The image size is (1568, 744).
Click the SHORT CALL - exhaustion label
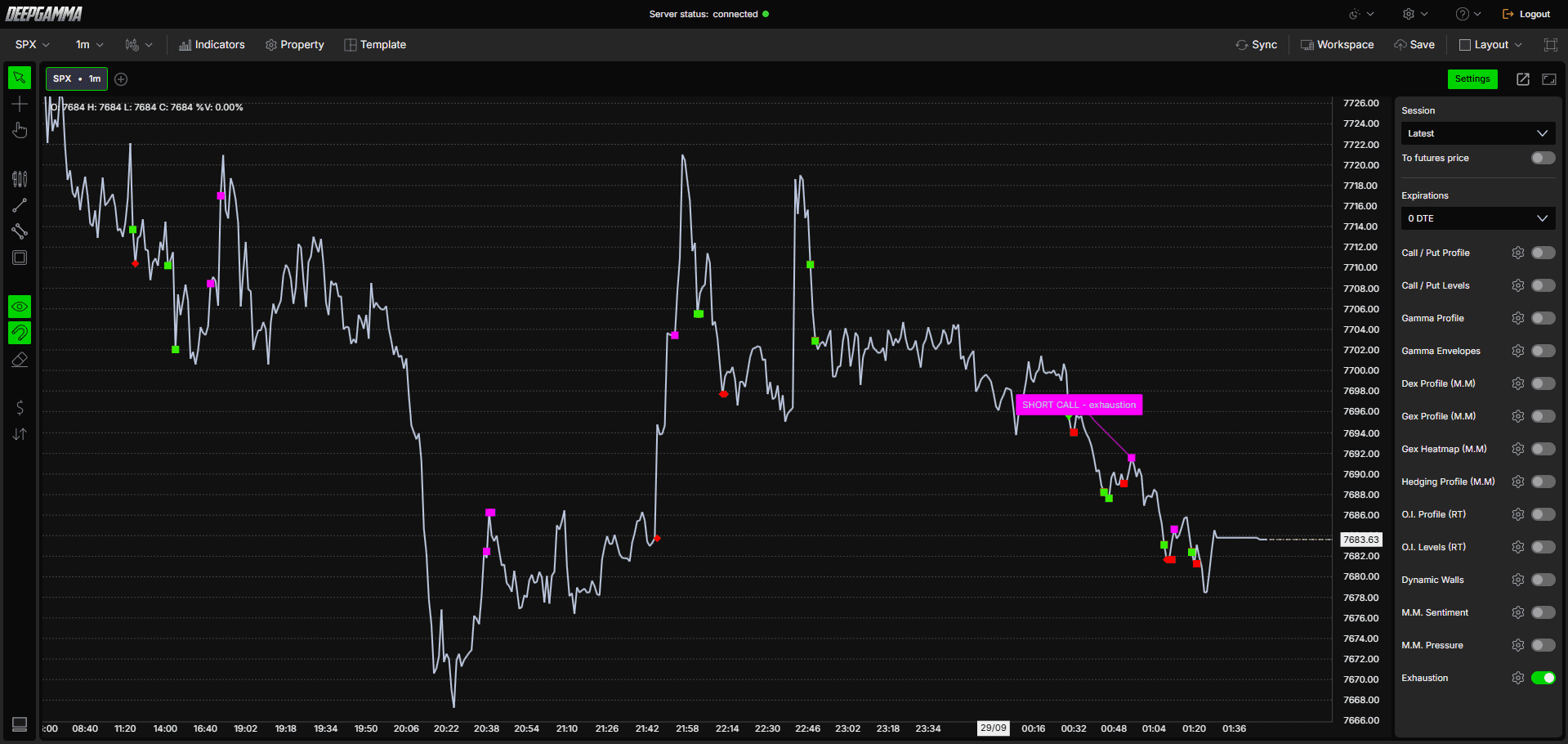tap(1079, 405)
